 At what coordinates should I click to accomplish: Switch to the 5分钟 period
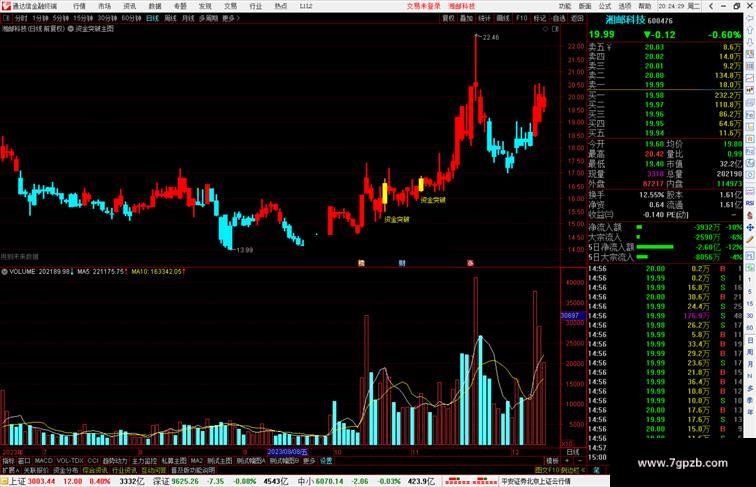[61, 18]
